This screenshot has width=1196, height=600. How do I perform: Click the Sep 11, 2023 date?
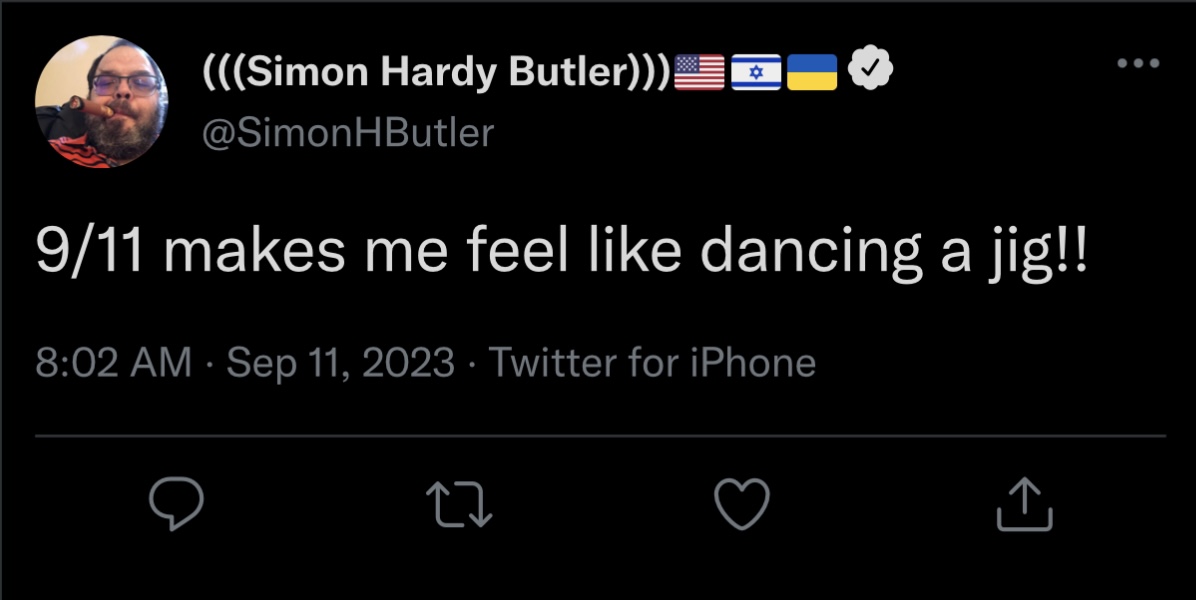coord(340,362)
